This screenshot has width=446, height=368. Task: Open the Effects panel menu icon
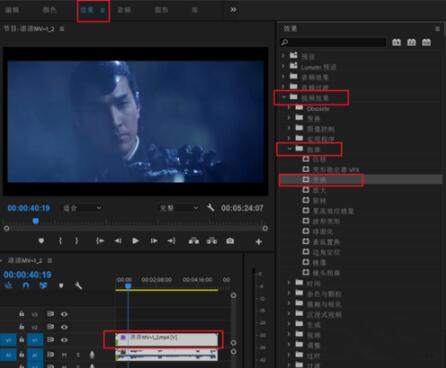point(437,29)
